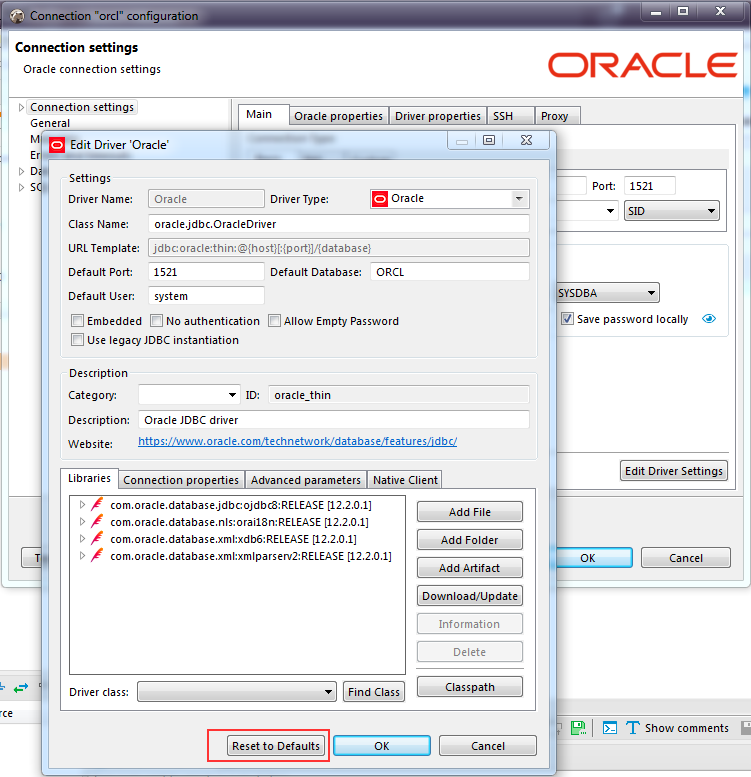The height and width of the screenshot is (777, 751).
Task: Expand the xmlparserv2 library node
Action: coord(82,555)
